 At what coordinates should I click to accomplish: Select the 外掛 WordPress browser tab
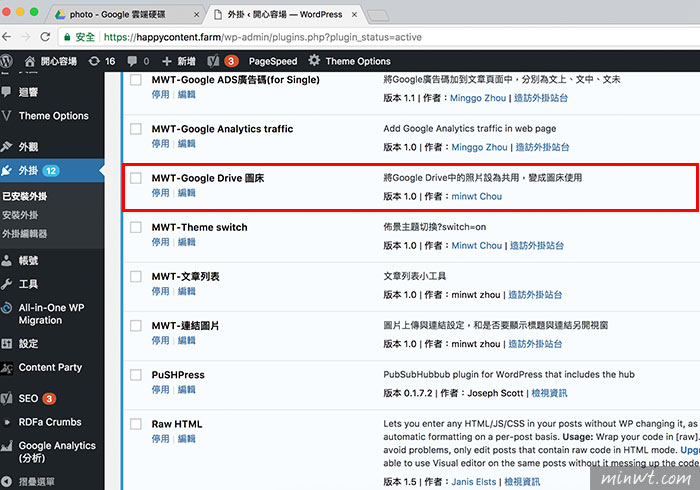tap(284, 15)
